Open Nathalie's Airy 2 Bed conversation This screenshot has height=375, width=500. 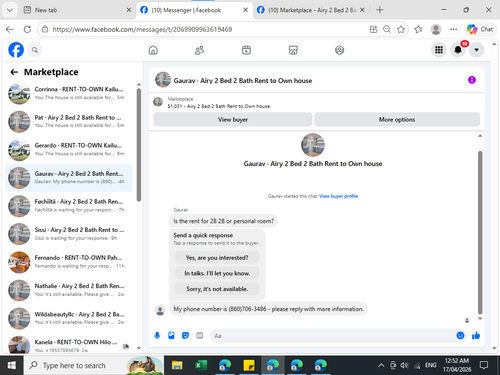click(x=68, y=290)
